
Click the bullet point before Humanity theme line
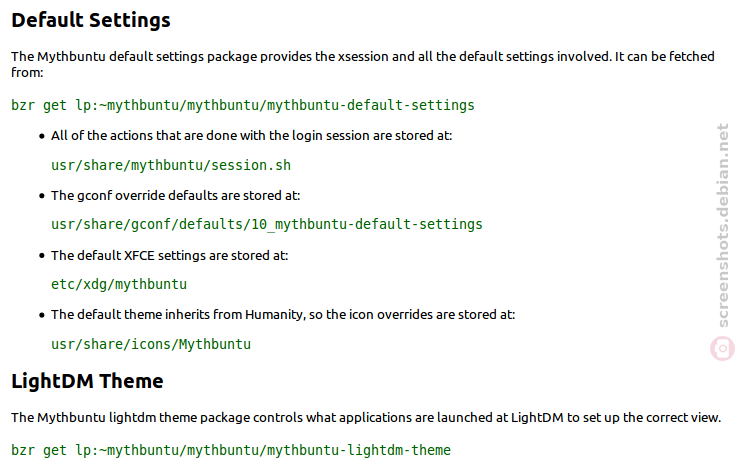pos(42,315)
